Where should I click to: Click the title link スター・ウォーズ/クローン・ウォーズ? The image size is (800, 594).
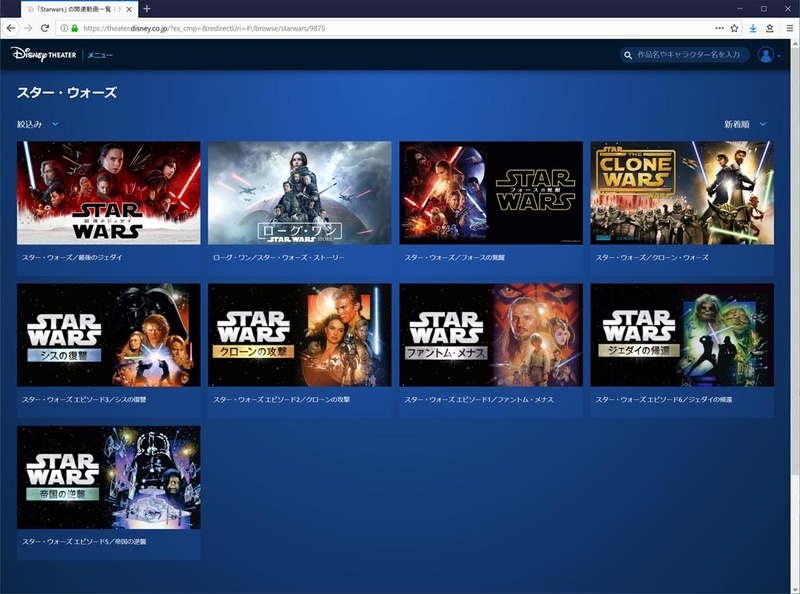pos(652,257)
